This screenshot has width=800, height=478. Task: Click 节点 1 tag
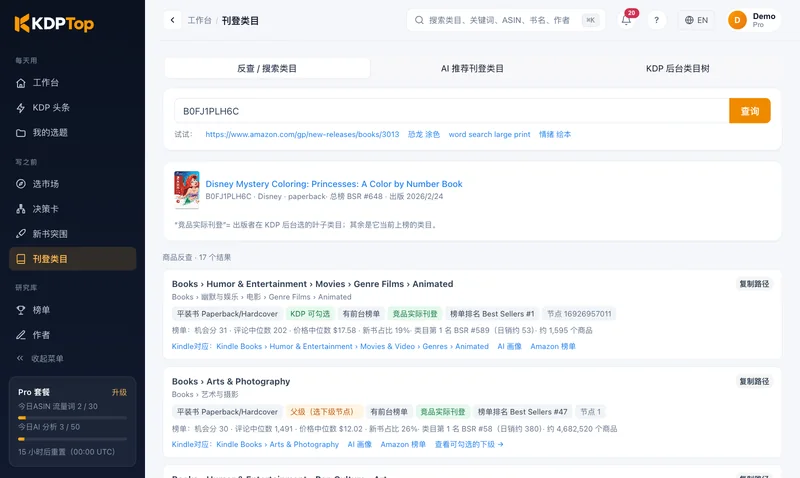pos(590,412)
